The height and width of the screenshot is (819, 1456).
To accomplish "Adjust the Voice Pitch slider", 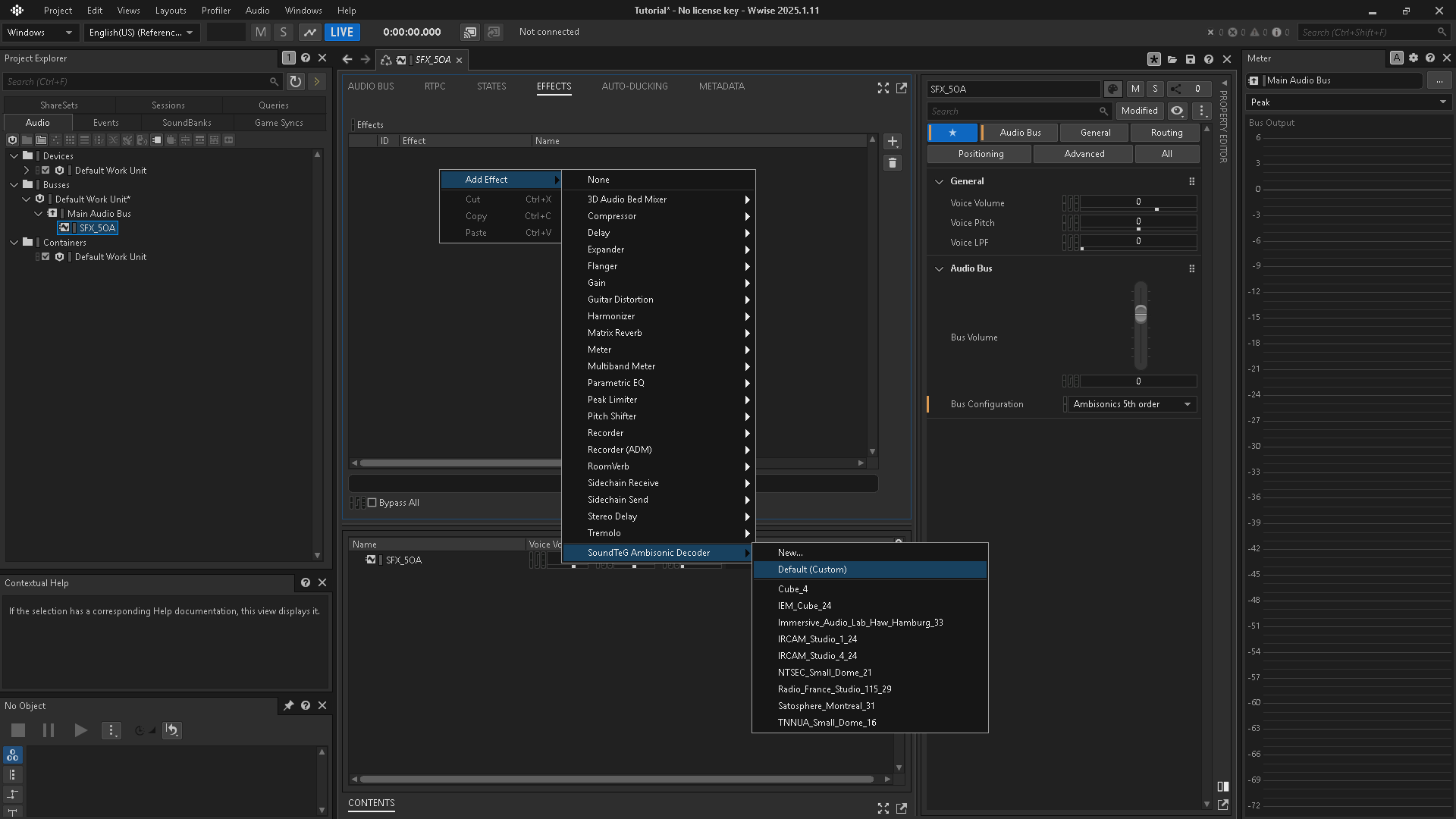I will 1138,223.
